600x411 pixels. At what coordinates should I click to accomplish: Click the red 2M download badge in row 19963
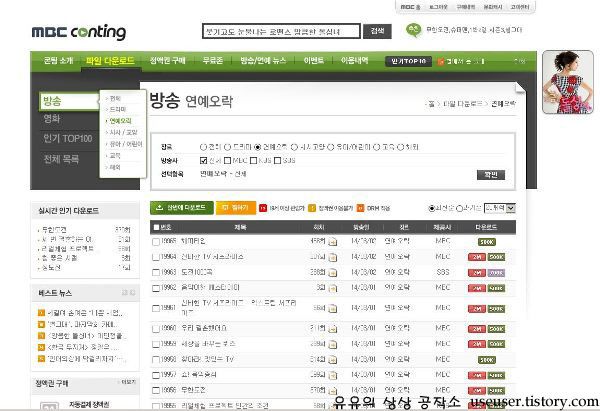[x=477, y=273]
